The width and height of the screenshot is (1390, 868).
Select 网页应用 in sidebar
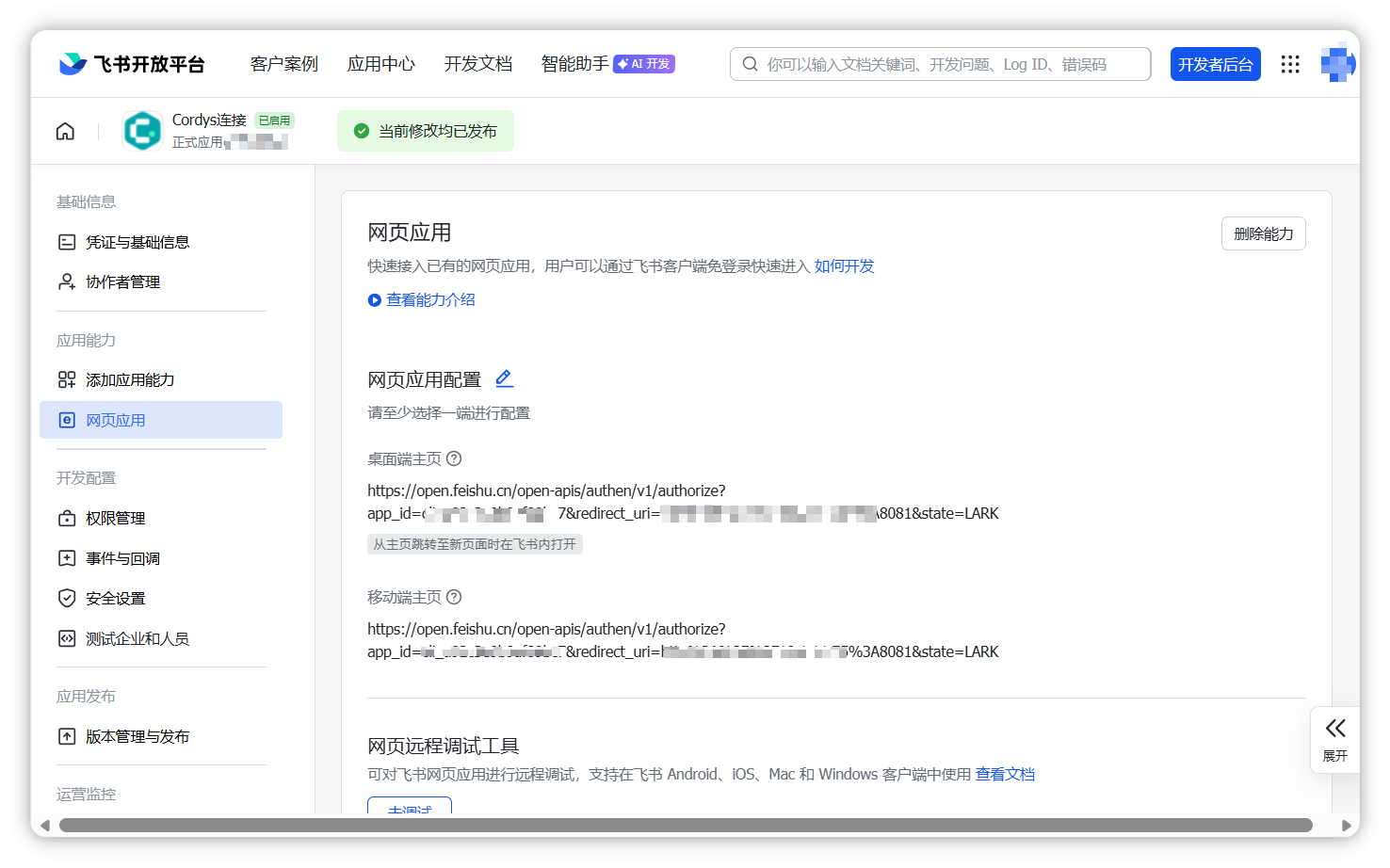(x=161, y=420)
